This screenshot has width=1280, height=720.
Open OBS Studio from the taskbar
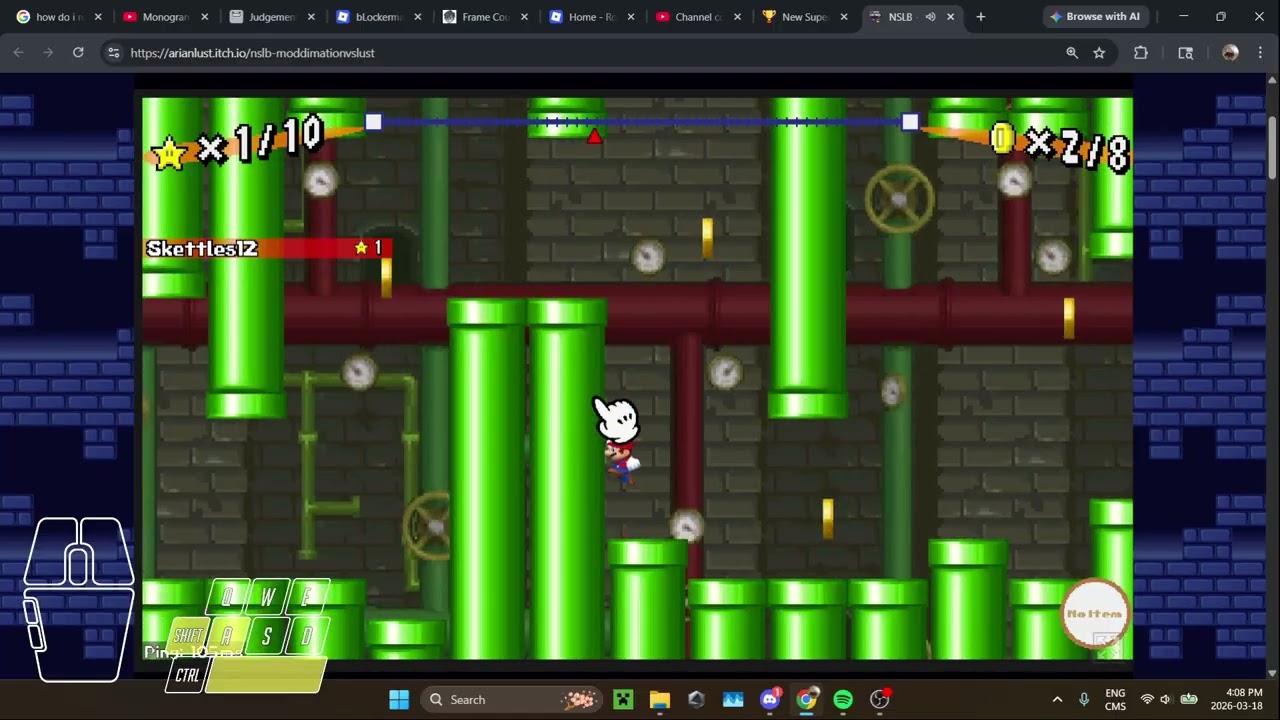point(880,699)
